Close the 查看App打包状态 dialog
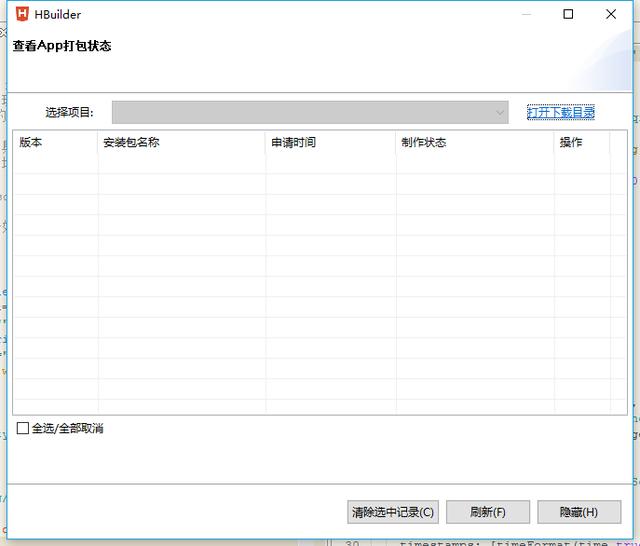This screenshot has width=640, height=546. [611, 14]
